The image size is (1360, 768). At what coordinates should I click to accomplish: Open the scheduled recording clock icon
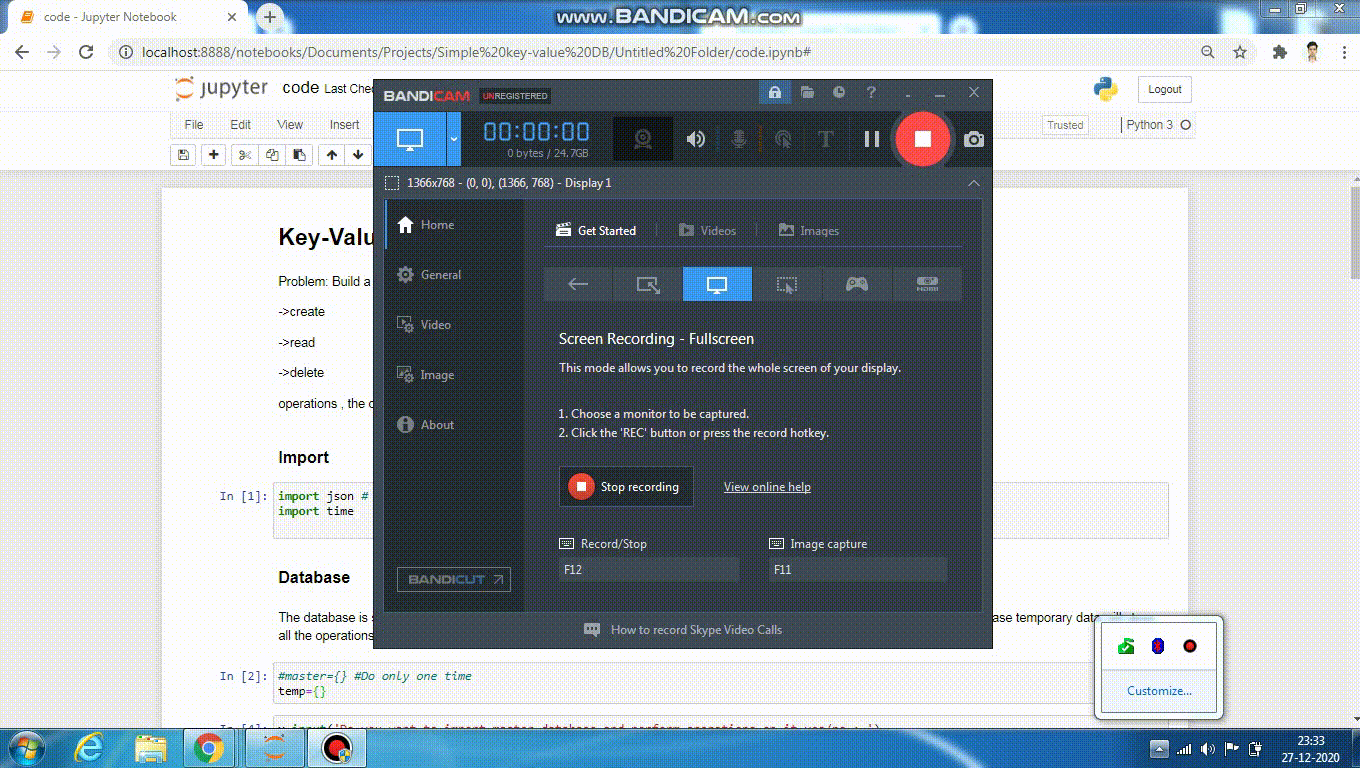[x=839, y=93]
